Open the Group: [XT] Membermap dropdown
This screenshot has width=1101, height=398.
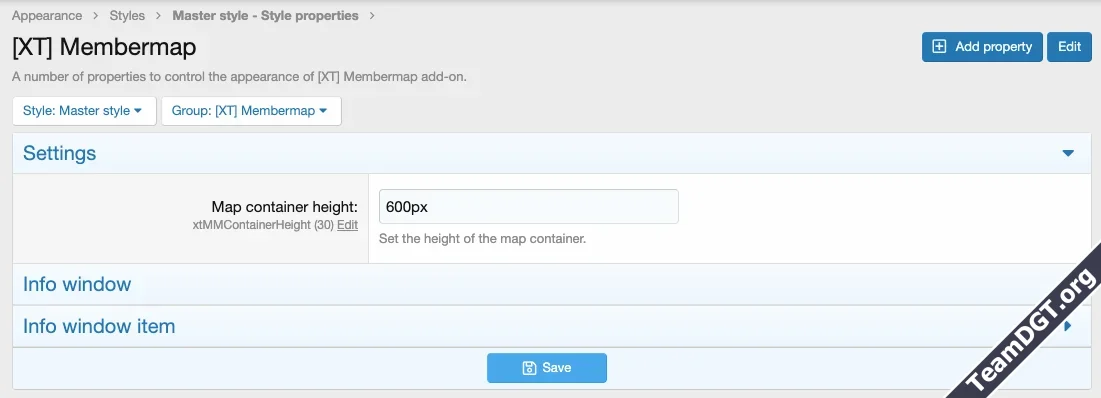(x=251, y=111)
